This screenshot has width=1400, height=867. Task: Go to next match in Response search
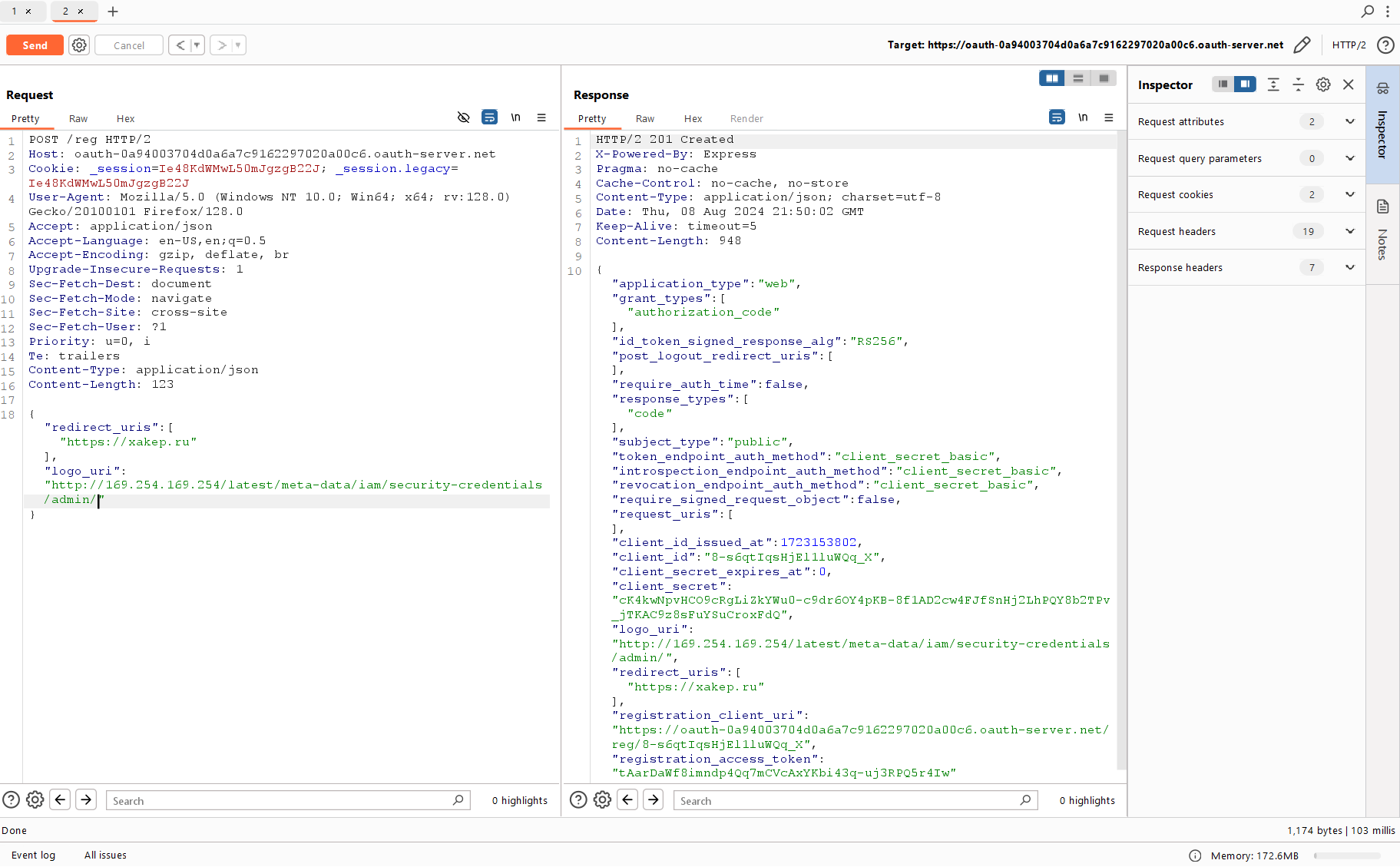(653, 800)
